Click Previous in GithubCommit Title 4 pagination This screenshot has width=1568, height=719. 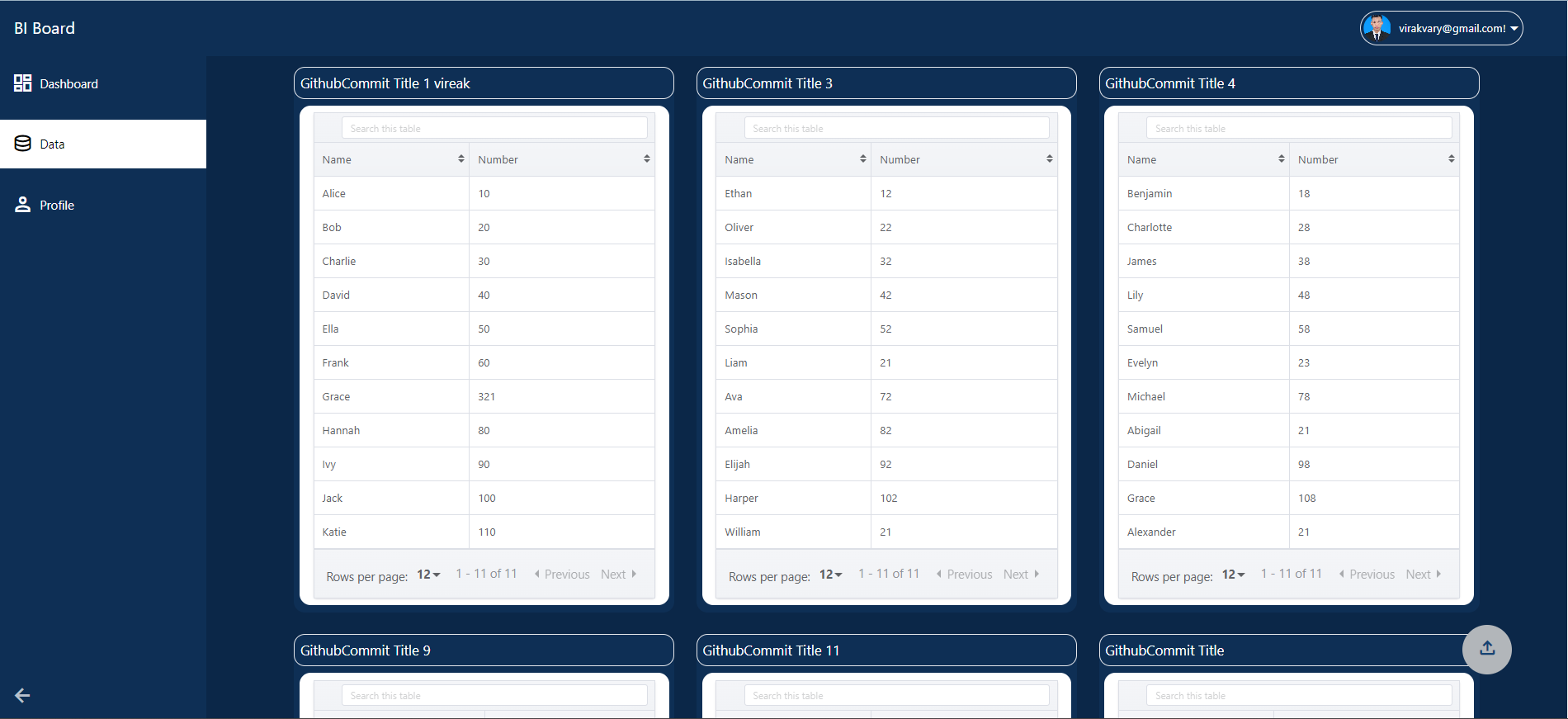coord(1367,575)
